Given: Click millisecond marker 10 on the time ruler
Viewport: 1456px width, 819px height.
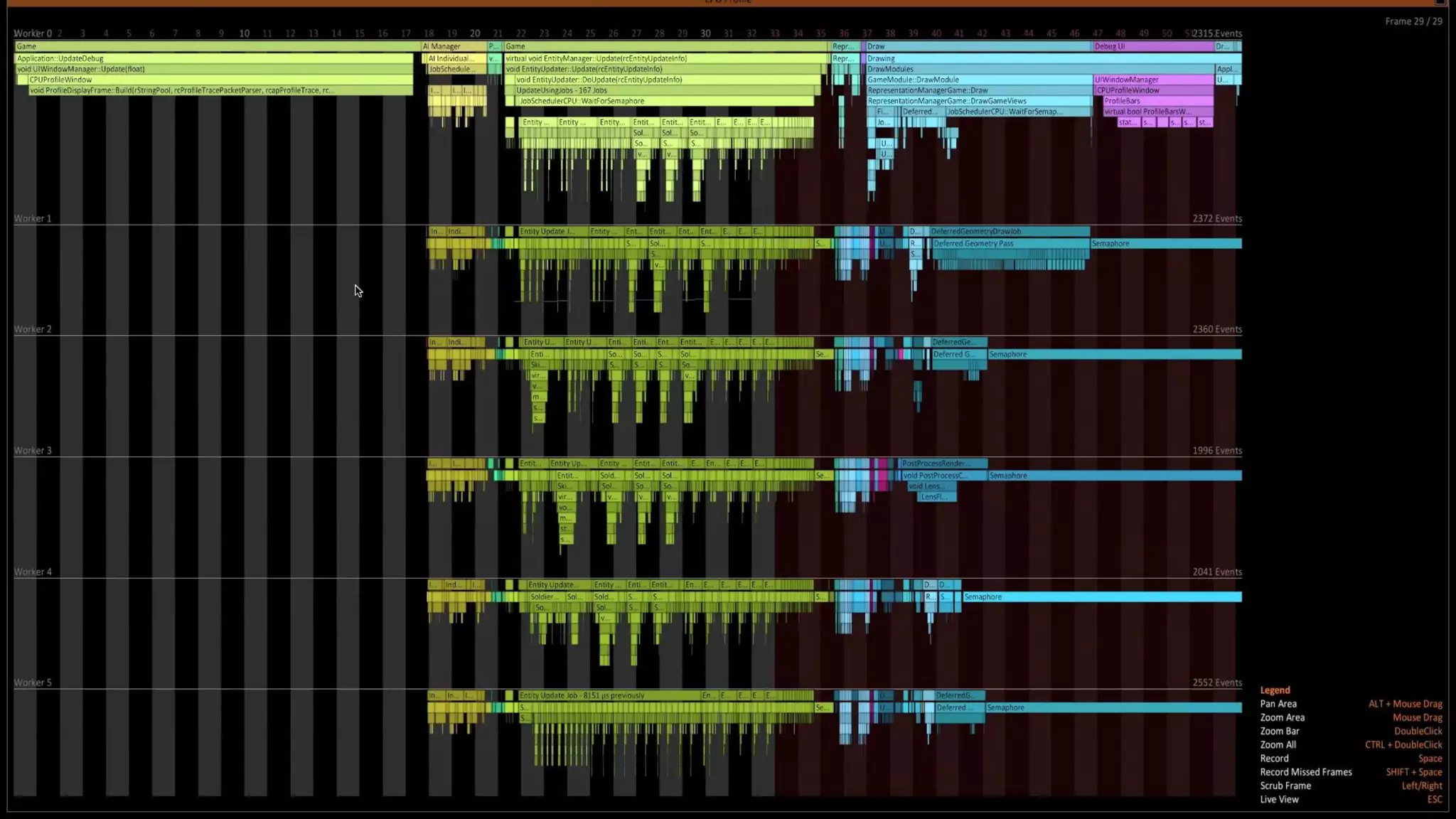Looking at the screenshot, I should click(244, 33).
